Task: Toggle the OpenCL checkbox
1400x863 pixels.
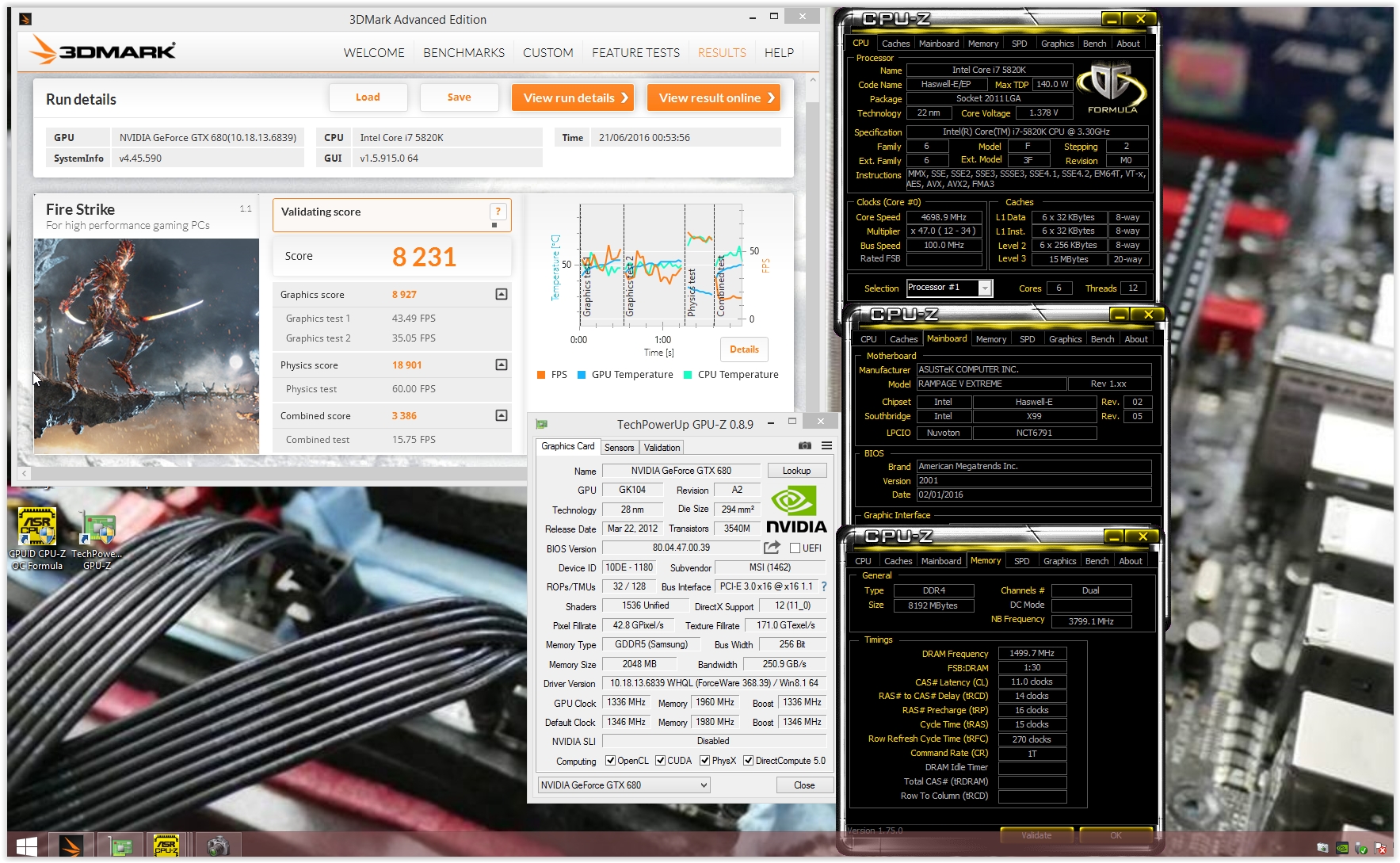Action: [x=610, y=761]
